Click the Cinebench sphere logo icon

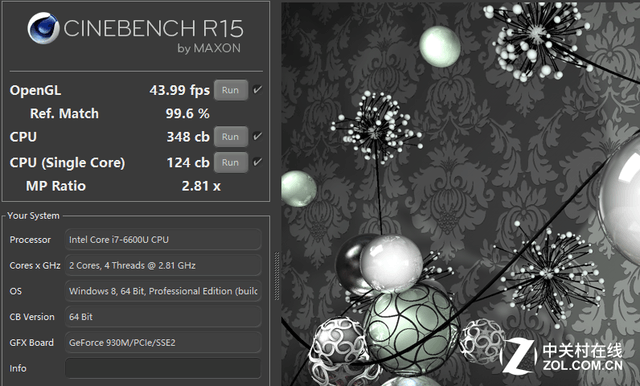click(x=43, y=28)
